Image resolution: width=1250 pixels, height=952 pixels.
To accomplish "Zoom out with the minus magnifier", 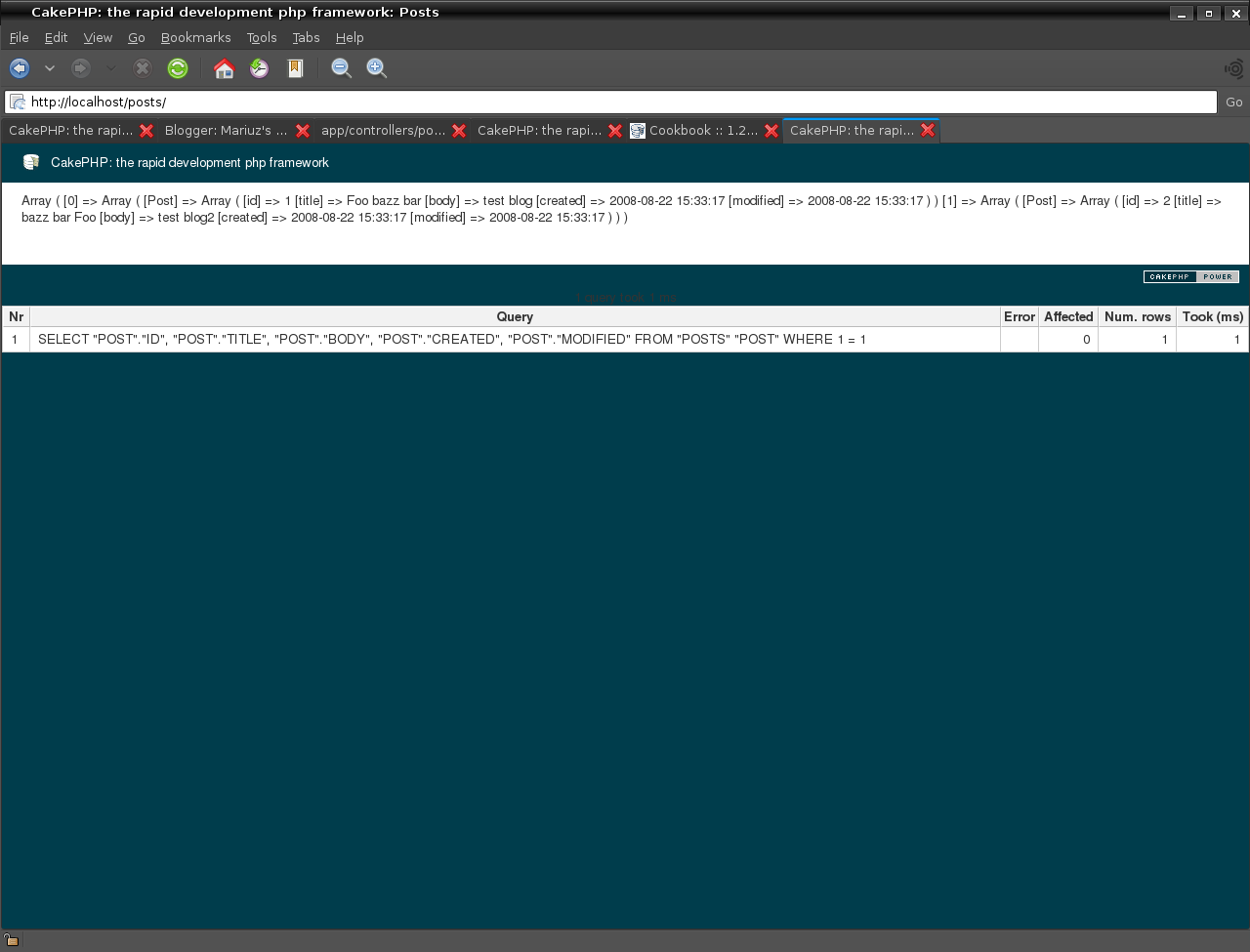I will [x=341, y=68].
